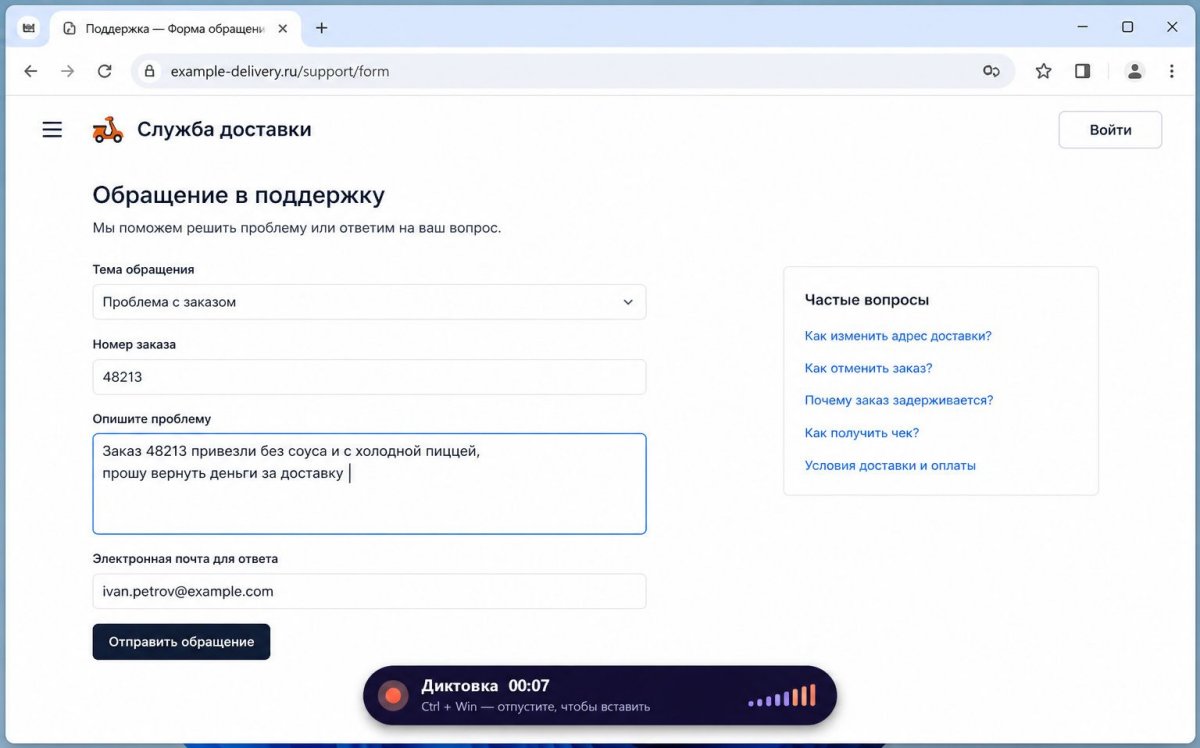This screenshot has width=1200, height=748.
Task: Click the Служба доставки site title
Action: [224, 130]
